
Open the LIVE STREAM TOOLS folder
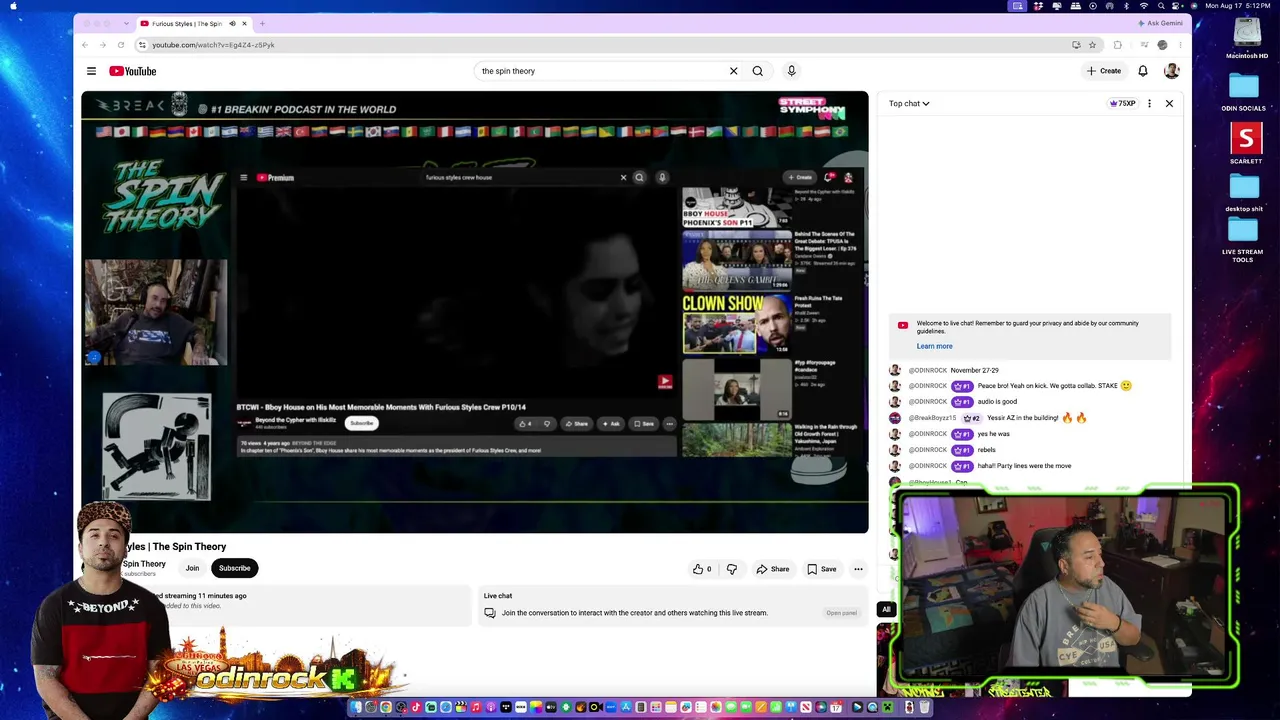1243,240
